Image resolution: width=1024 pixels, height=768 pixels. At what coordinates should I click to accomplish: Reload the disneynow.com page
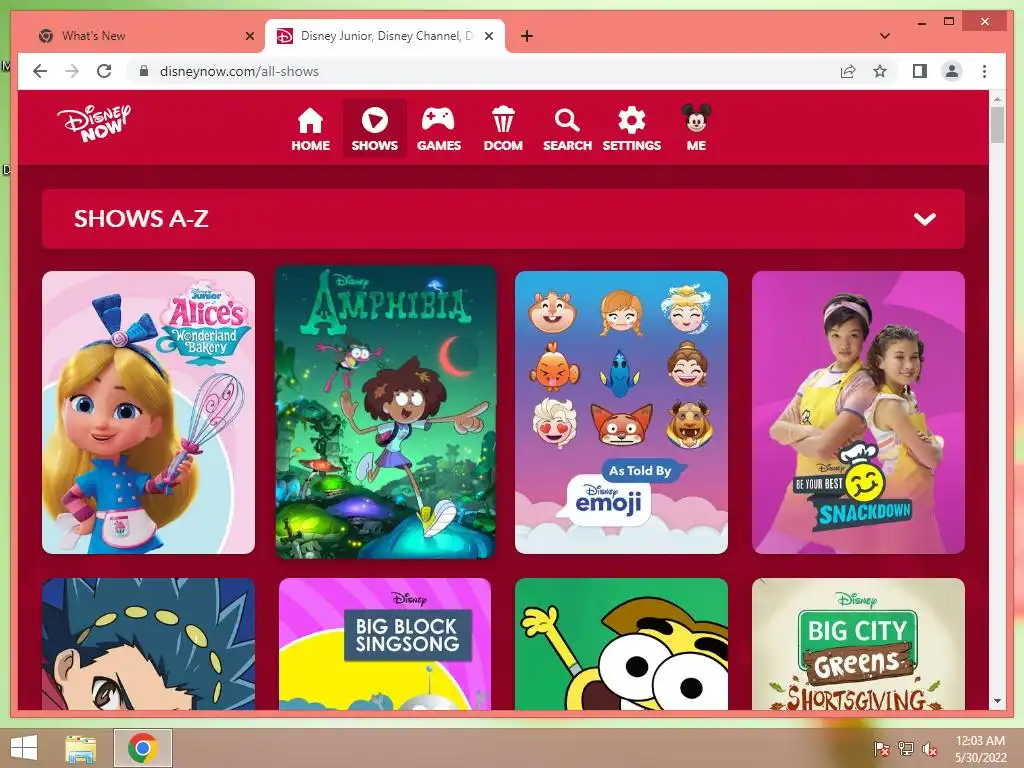104,71
